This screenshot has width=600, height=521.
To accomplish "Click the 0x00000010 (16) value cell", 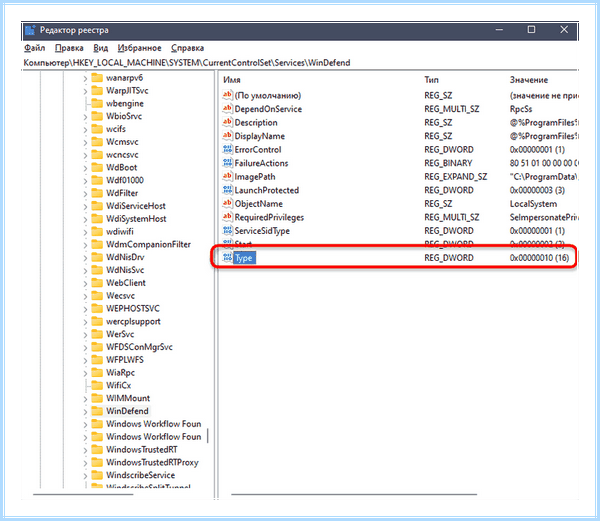I will [x=539, y=258].
